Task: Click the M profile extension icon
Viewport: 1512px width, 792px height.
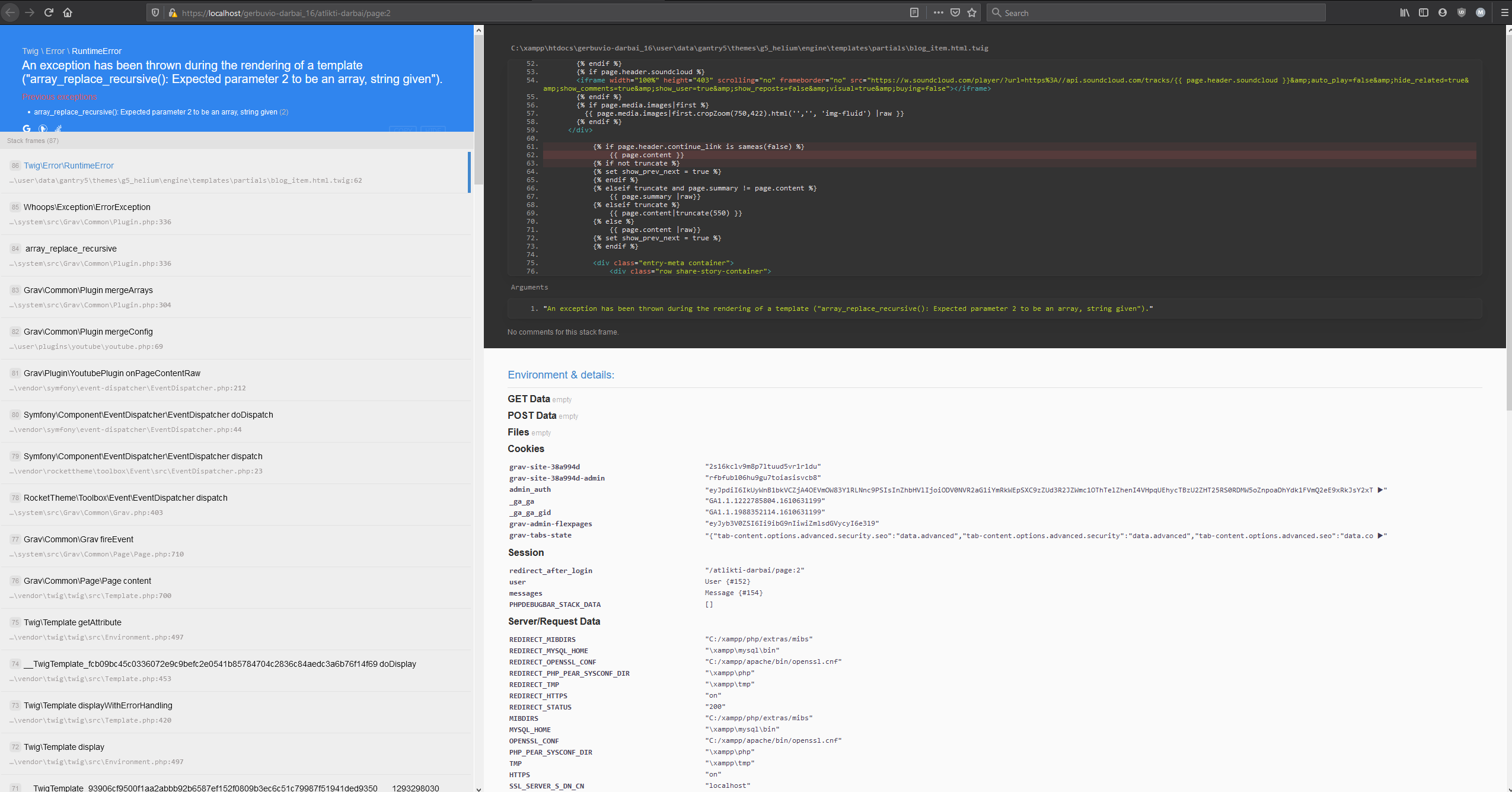Action: [1481, 12]
